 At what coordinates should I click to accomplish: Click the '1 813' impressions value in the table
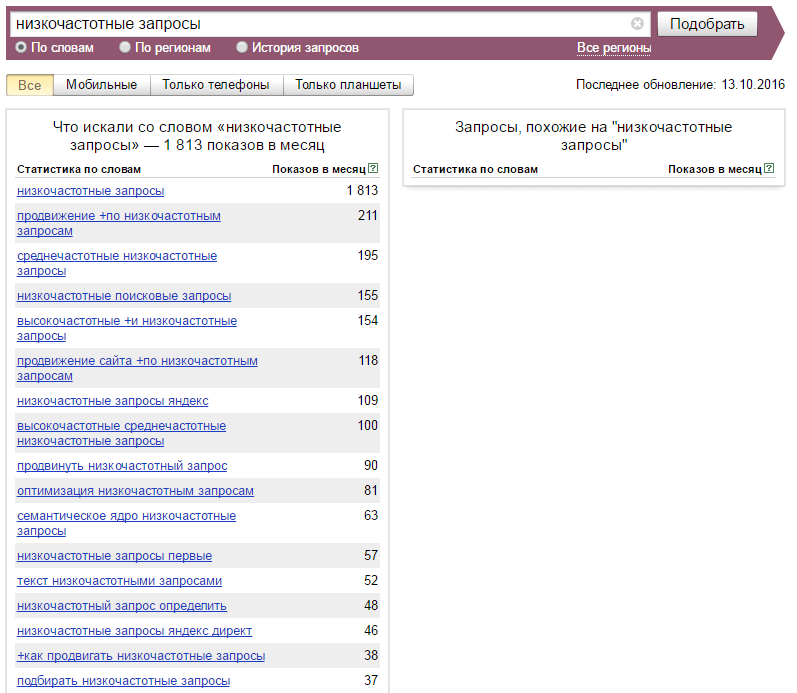(362, 191)
